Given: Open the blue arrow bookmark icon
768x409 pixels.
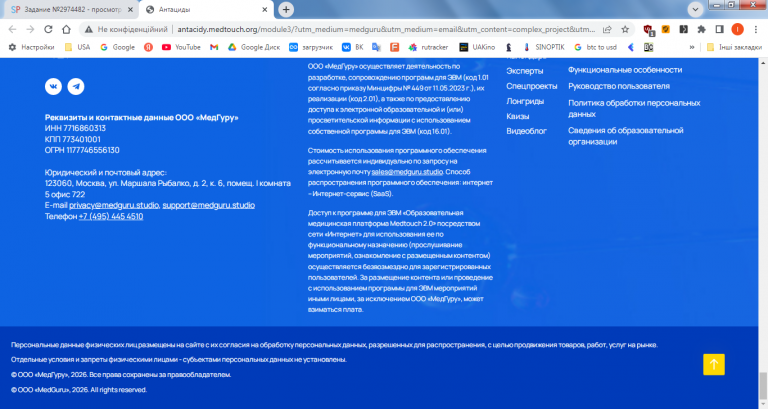Looking at the screenshot, I should pyautogui.click(x=631, y=47).
